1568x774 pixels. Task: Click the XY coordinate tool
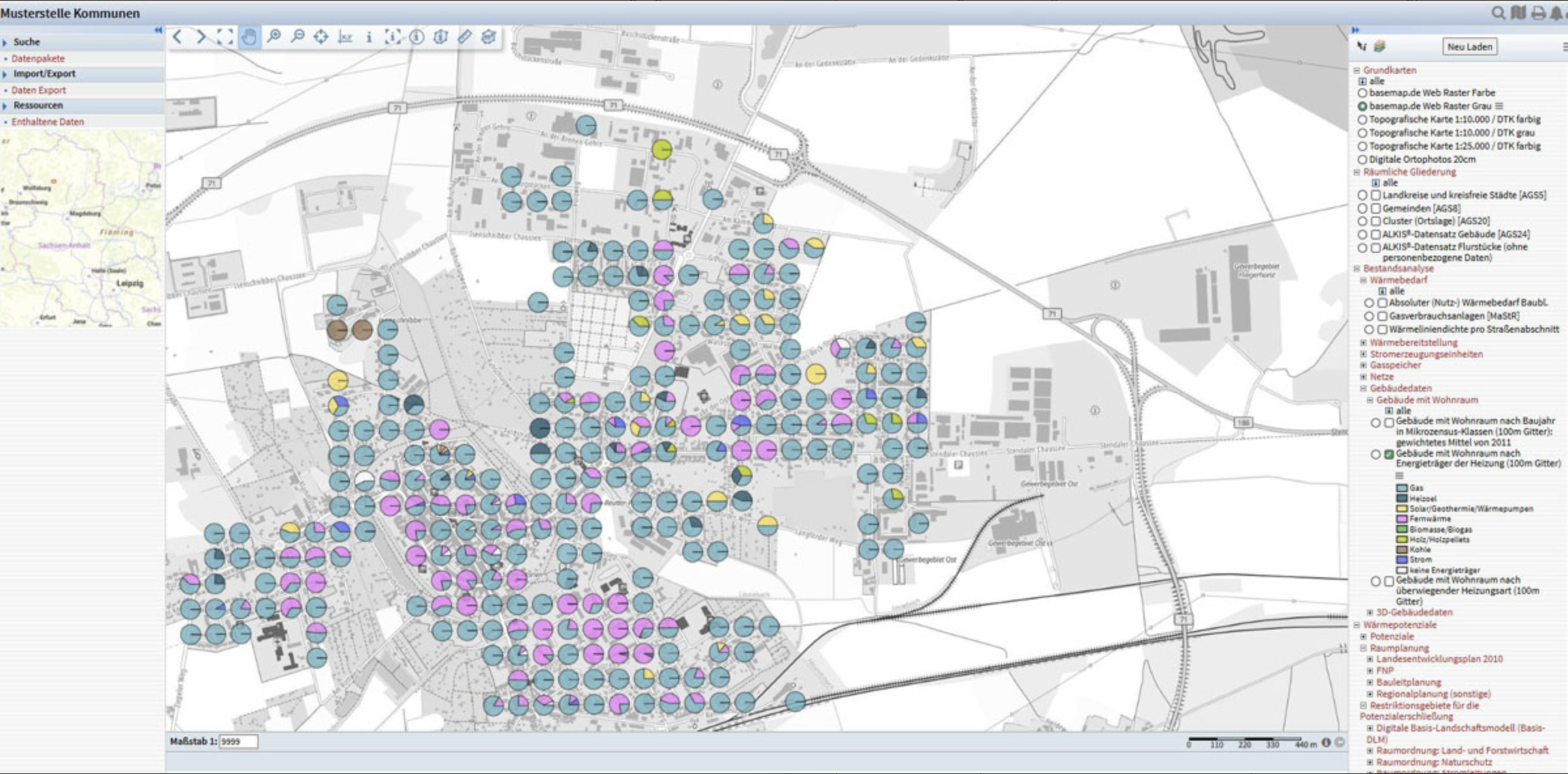click(345, 37)
